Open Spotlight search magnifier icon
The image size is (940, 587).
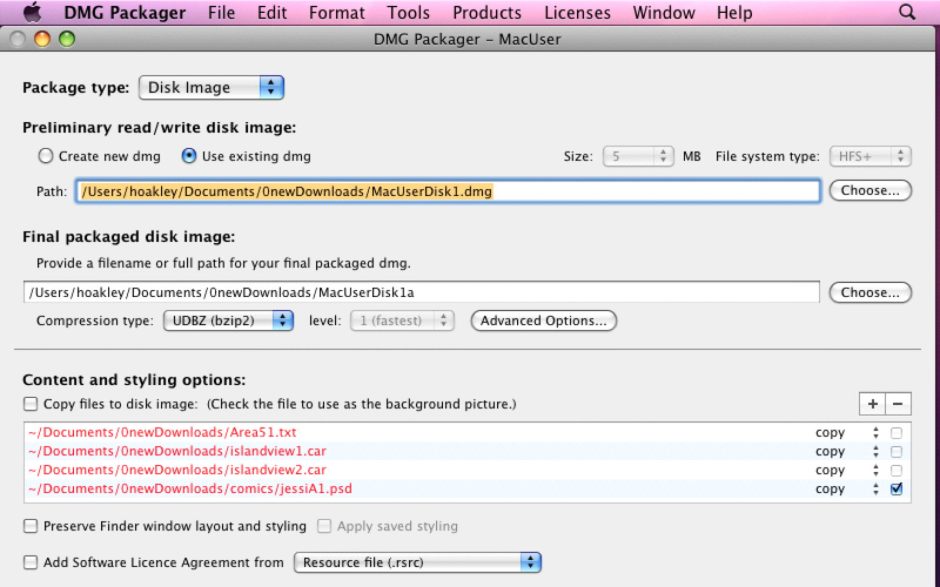click(x=908, y=12)
